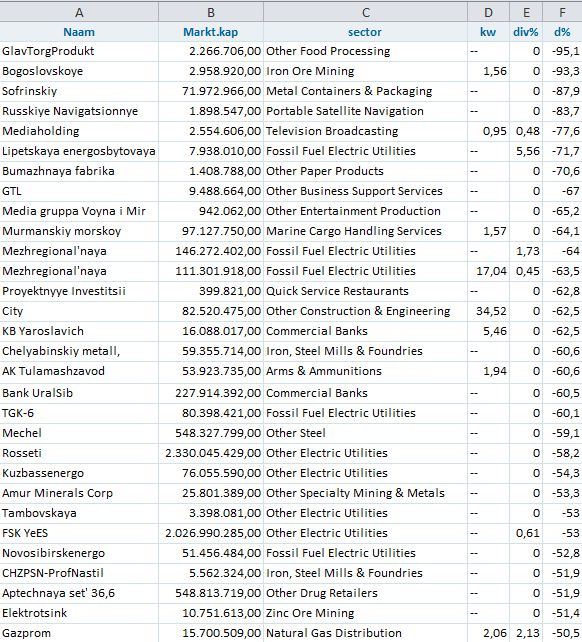Select the Kuzbassenergo cell
Screen dimensions: 582x642
79,474
